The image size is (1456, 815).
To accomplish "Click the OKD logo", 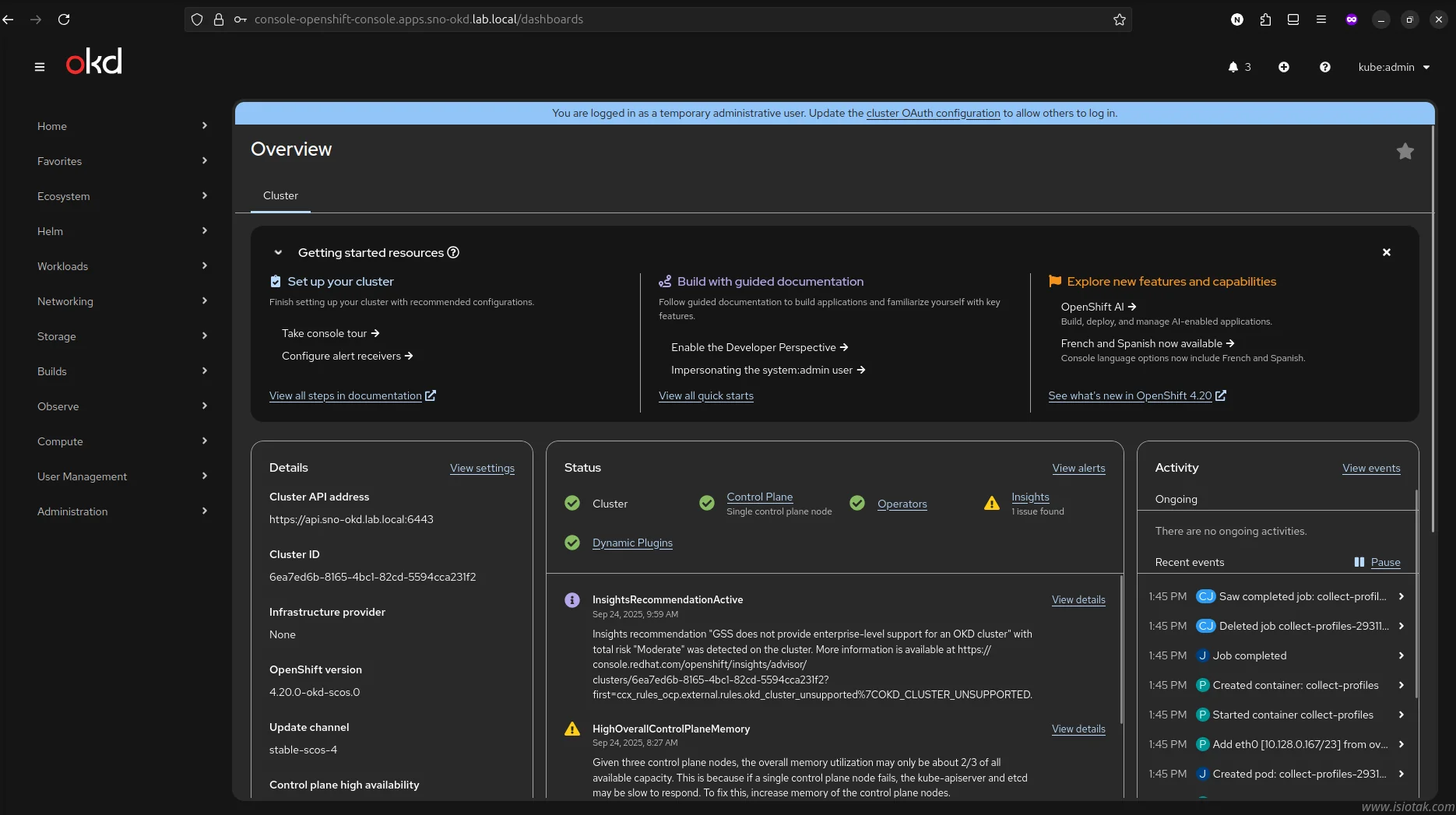I will coord(94,61).
